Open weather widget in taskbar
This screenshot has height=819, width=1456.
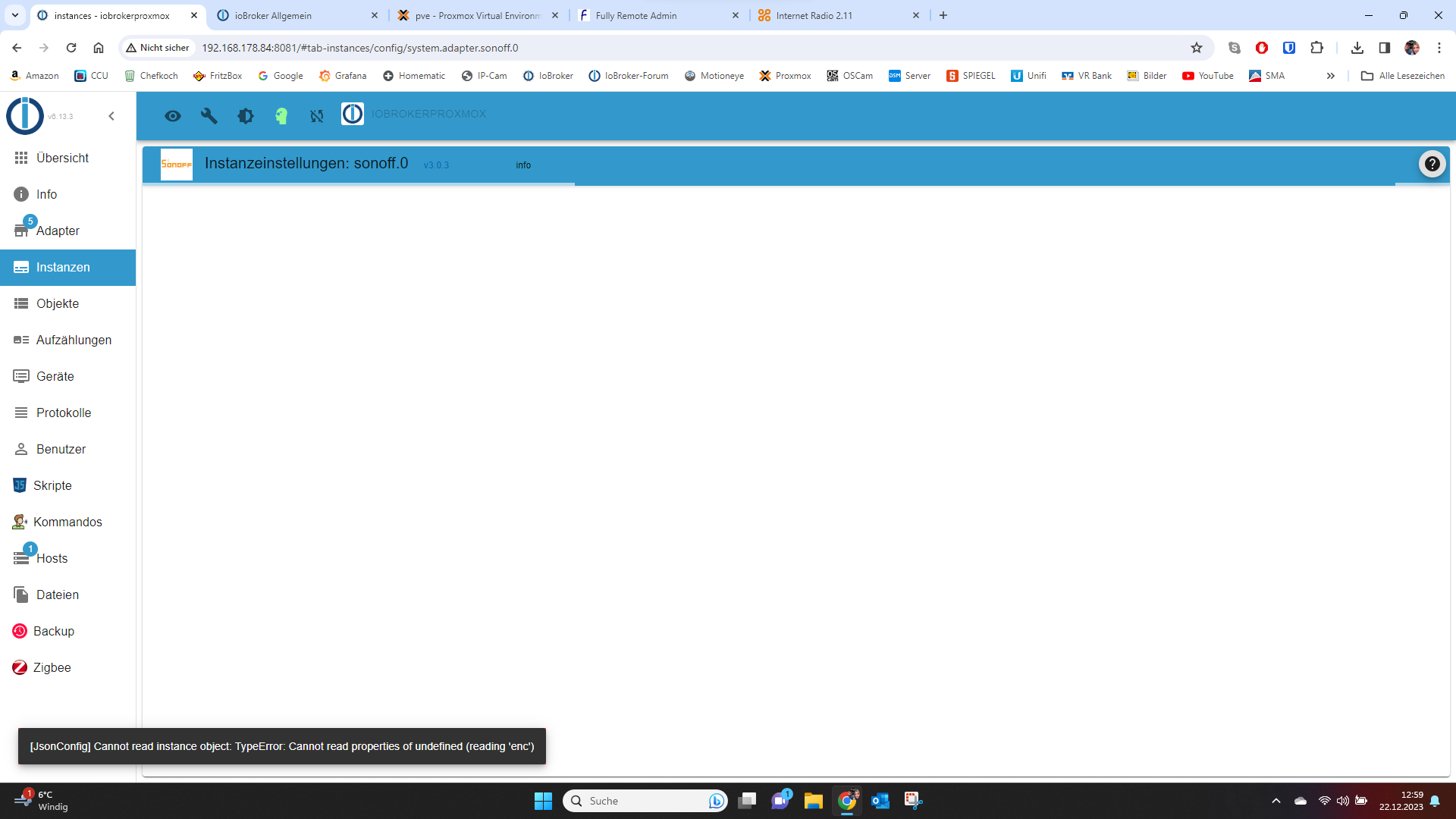point(42,801)
